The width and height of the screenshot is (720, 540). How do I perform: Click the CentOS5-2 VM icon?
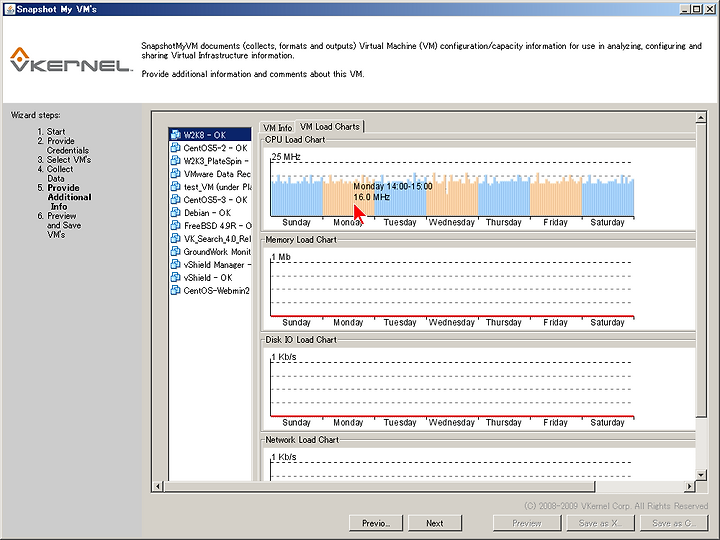coord(175,148)
